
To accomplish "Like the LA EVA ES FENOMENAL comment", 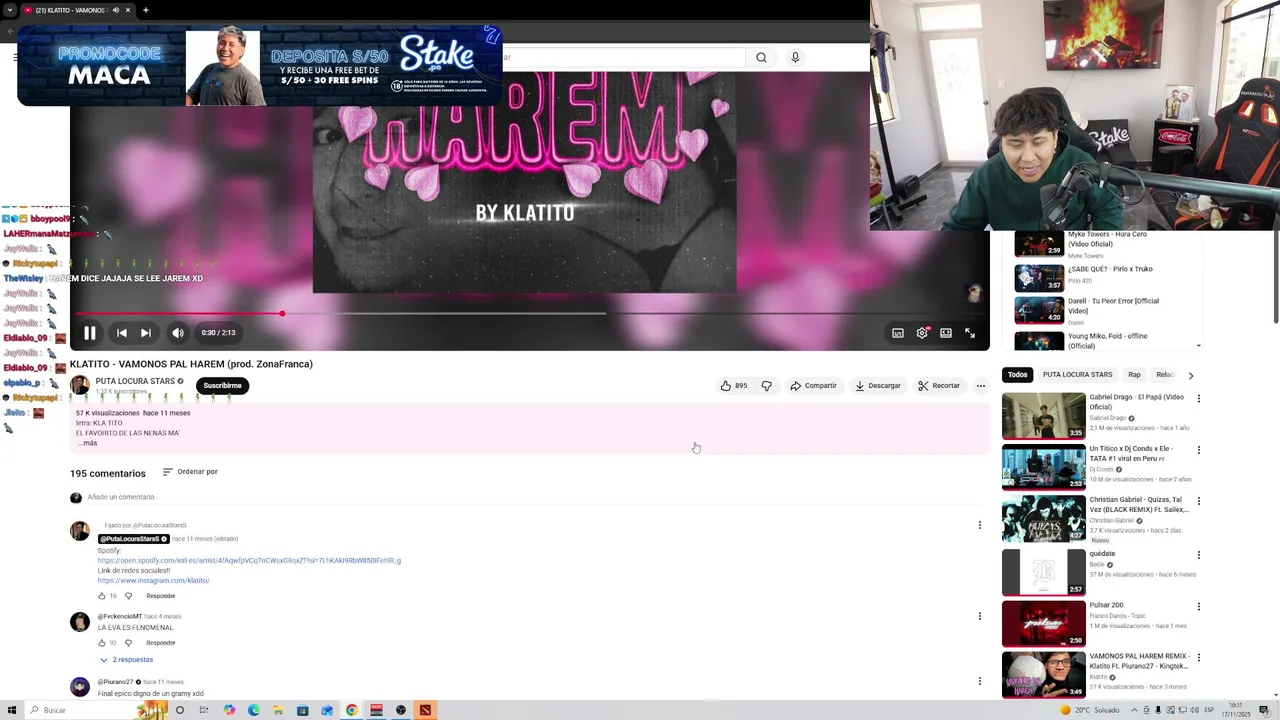I will point(101,643).
